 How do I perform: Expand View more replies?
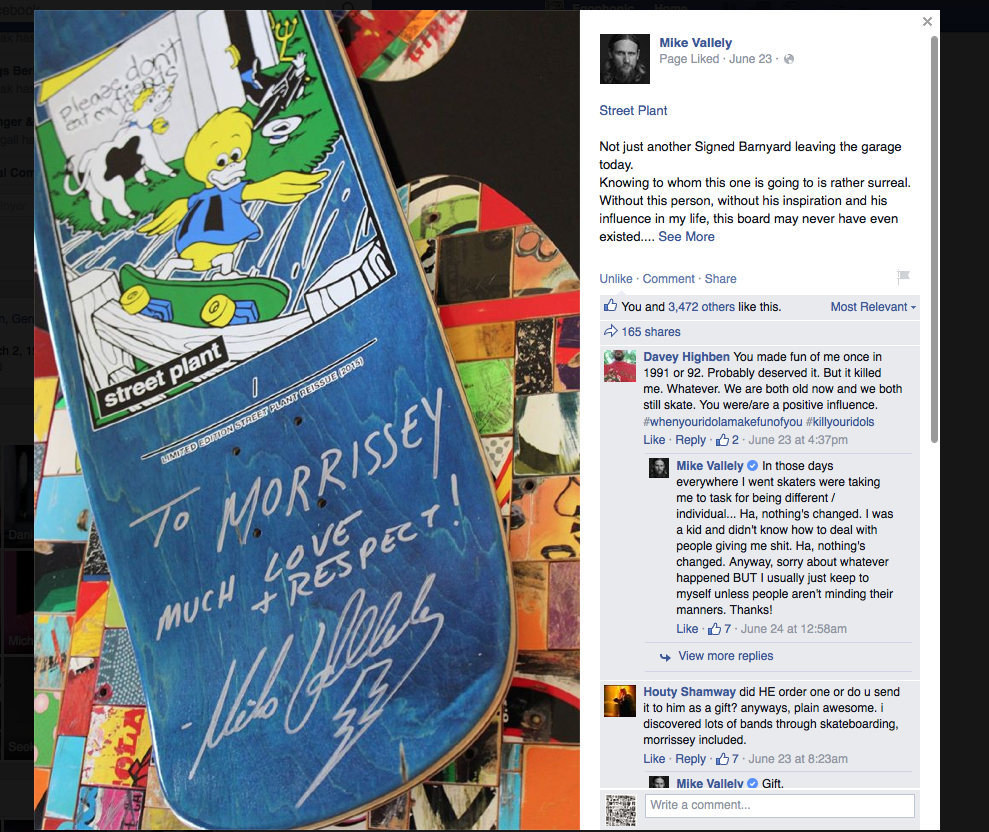(x=725, y=656)
